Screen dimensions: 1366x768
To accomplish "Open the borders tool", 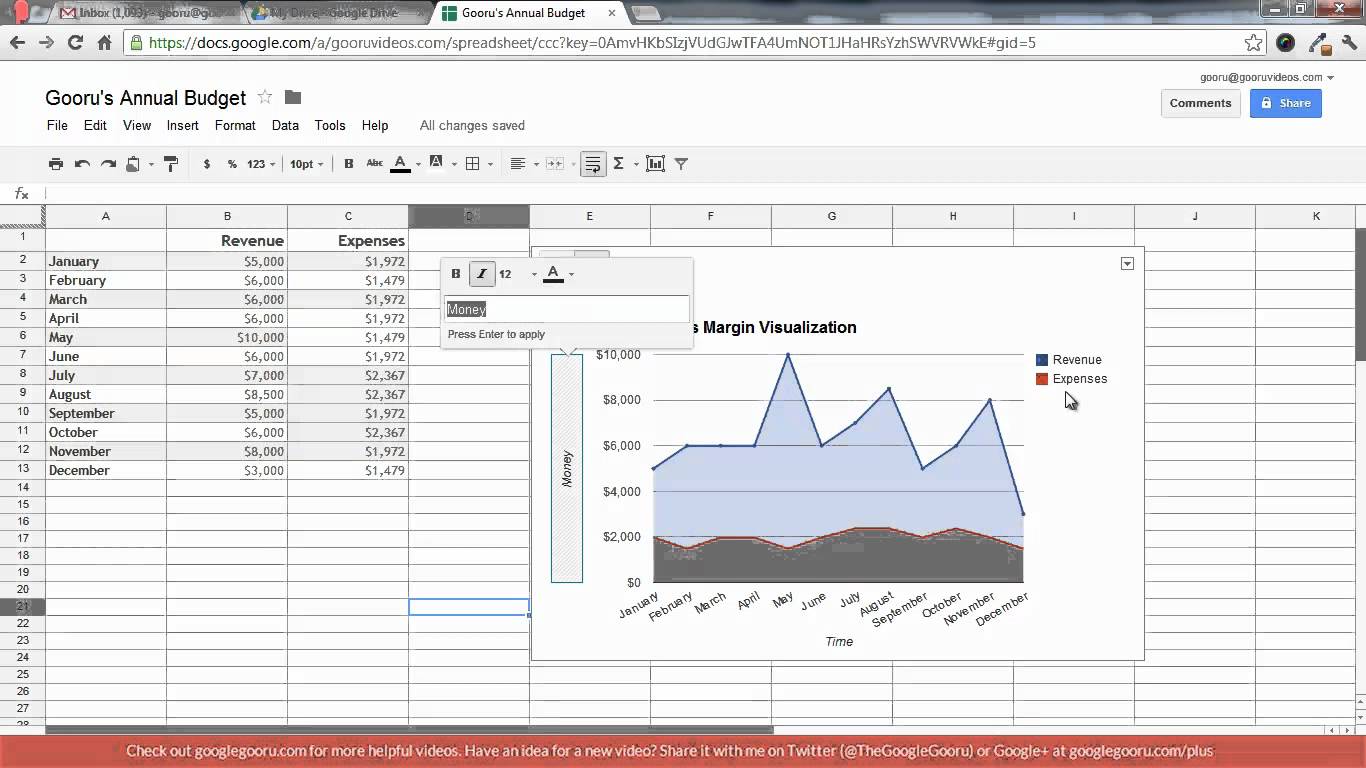I will pyautogui.click(x=473, y=164).
